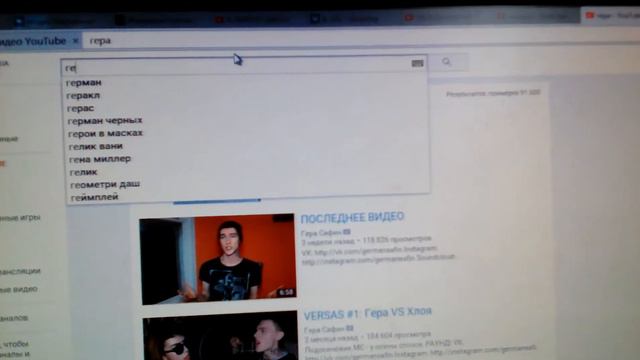Open the on-screen keyboard icon in search box
Screen dimensions: 640x360
click(x=417, y=63)
